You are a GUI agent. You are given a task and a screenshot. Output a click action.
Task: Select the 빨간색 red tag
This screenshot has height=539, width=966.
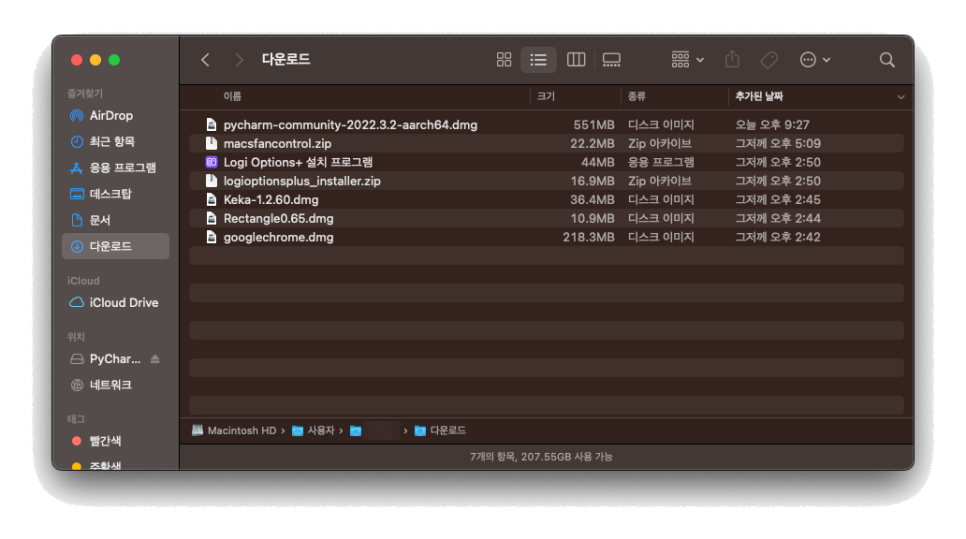pos(115,441)
